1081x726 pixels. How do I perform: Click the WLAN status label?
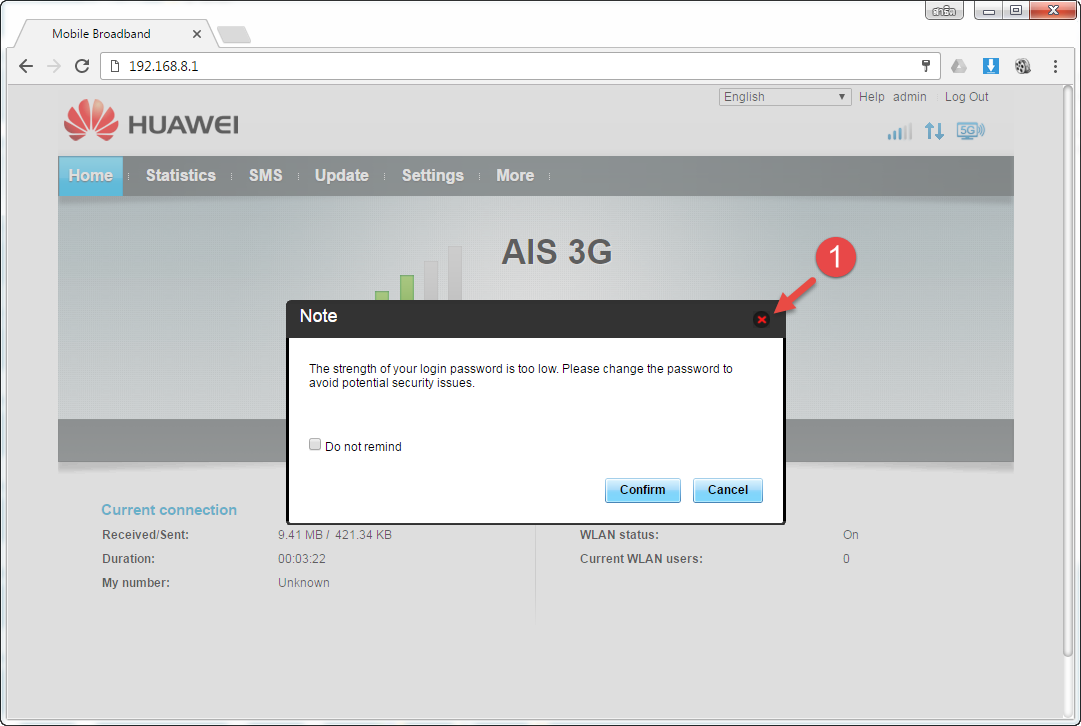pyautogui.click(x=619, y=535)
